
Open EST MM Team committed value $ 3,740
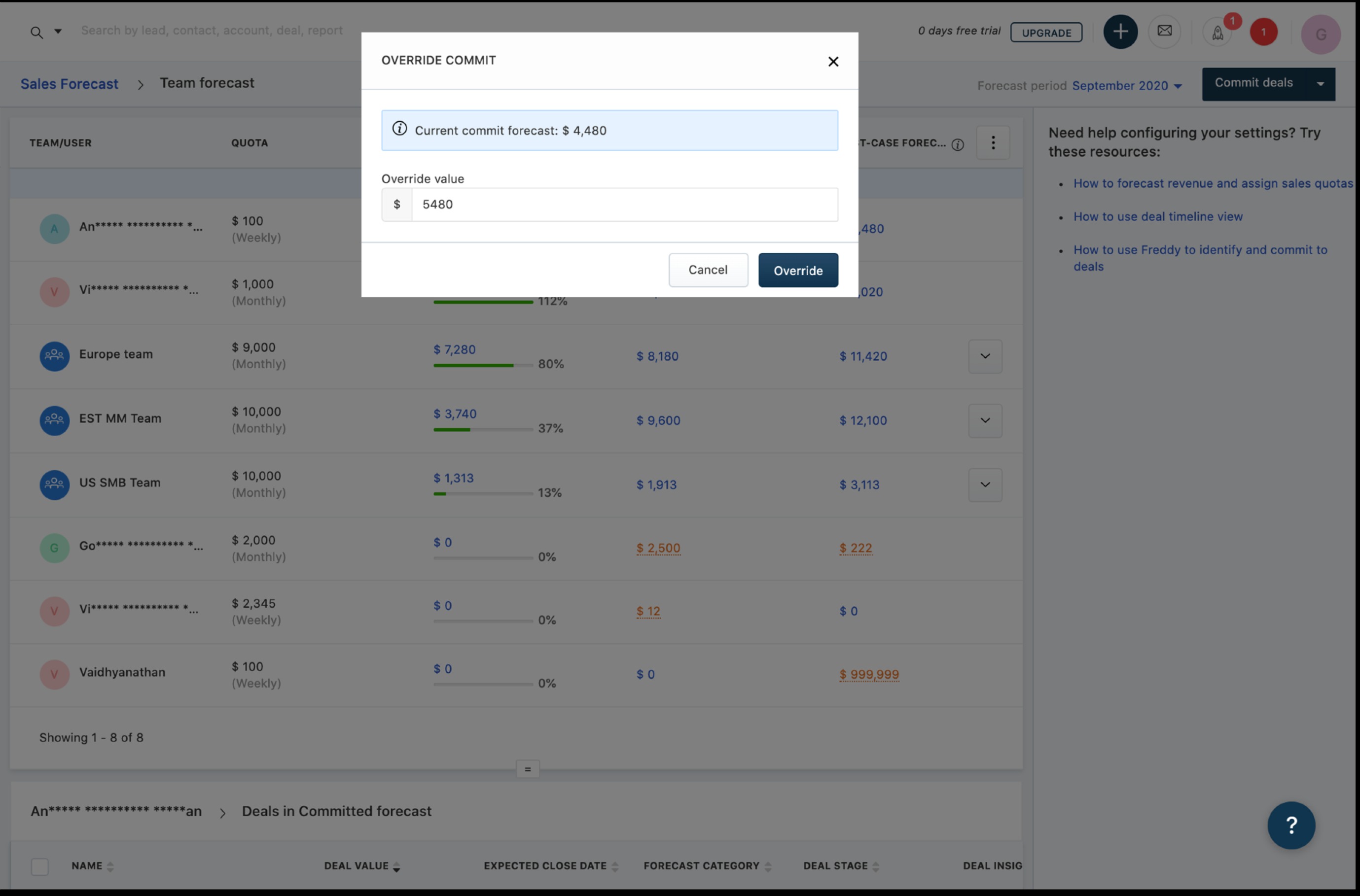coord(455,414)
